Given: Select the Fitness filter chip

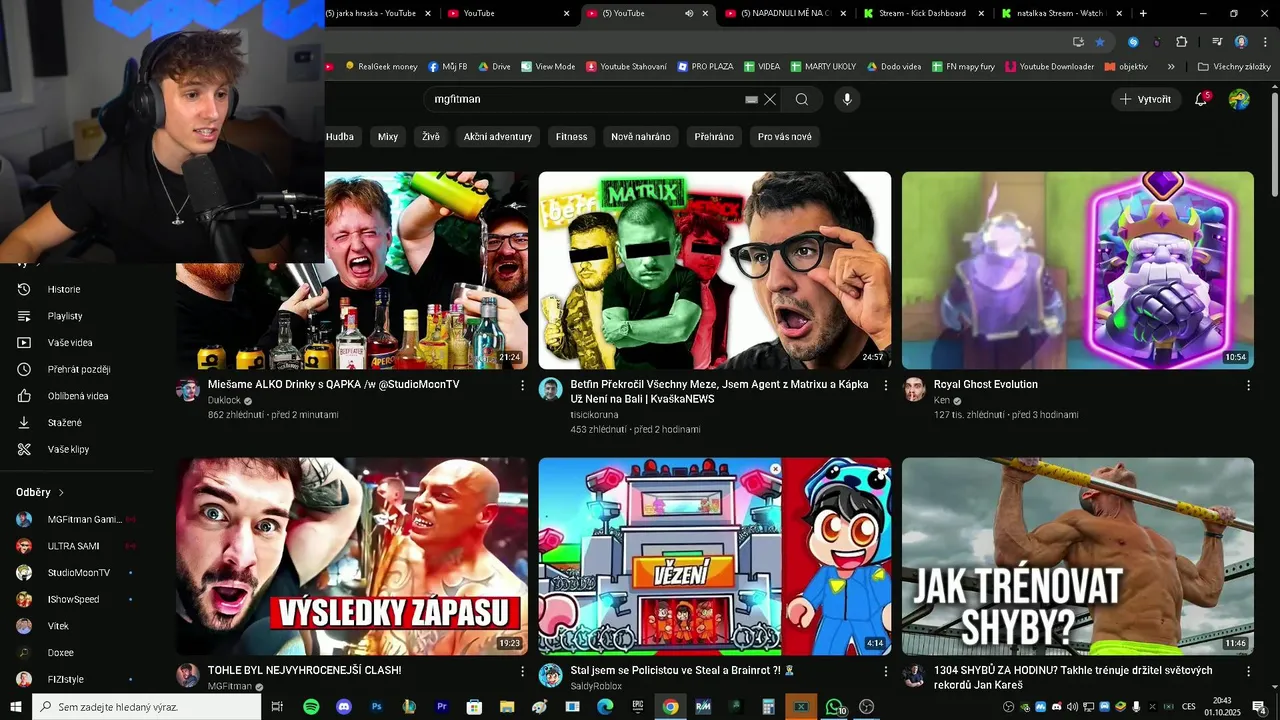Looking at the screenshot, I should 572,136.
